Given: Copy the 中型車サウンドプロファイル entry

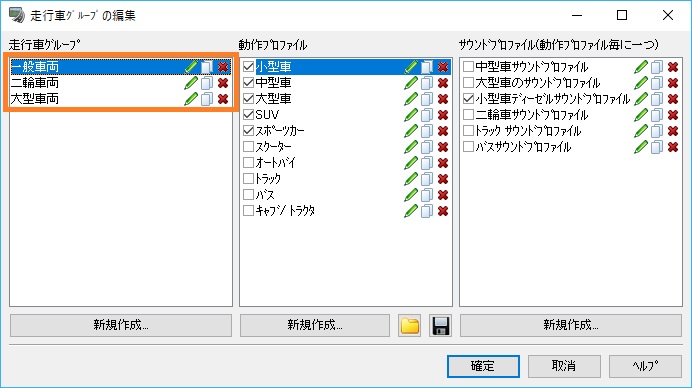Looking at the screenshot, I should tap(657, 67).
